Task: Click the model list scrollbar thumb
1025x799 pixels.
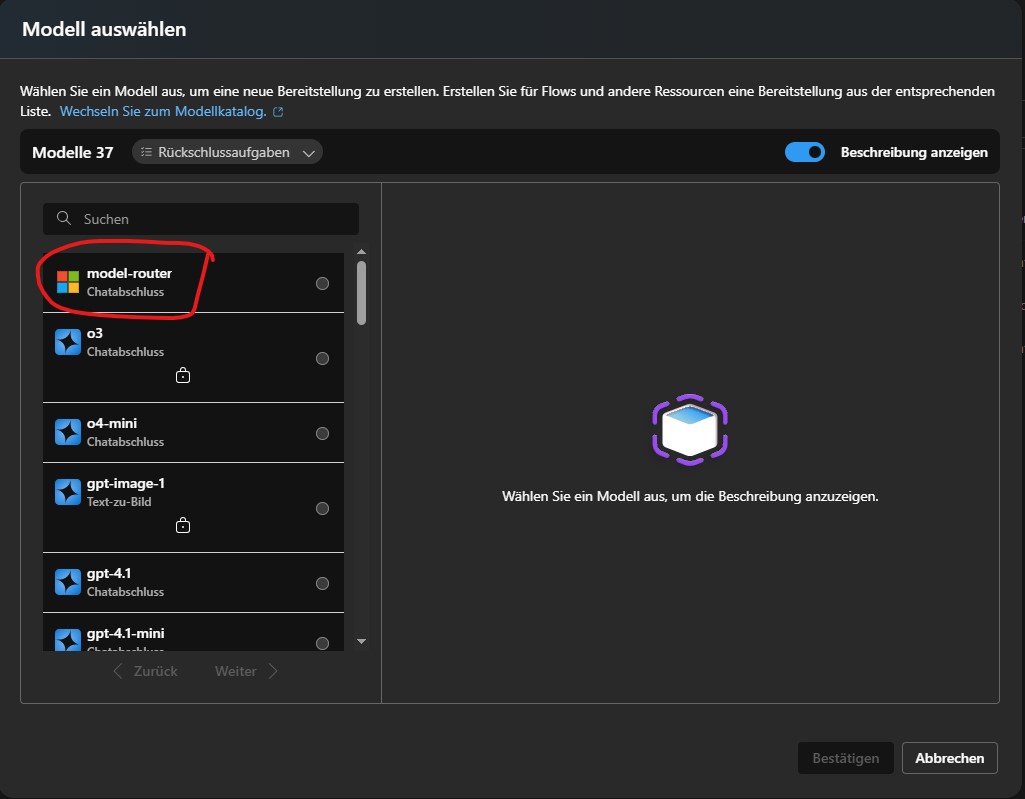Action: coord(361,293)
